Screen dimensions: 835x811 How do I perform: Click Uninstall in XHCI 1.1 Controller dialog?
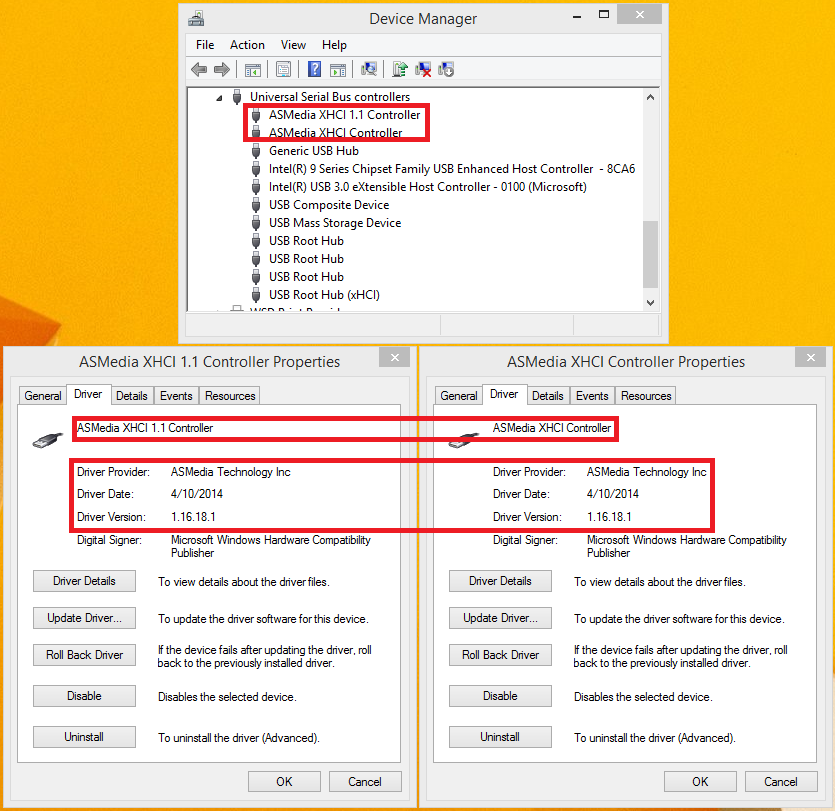click(x=84, y=737)
